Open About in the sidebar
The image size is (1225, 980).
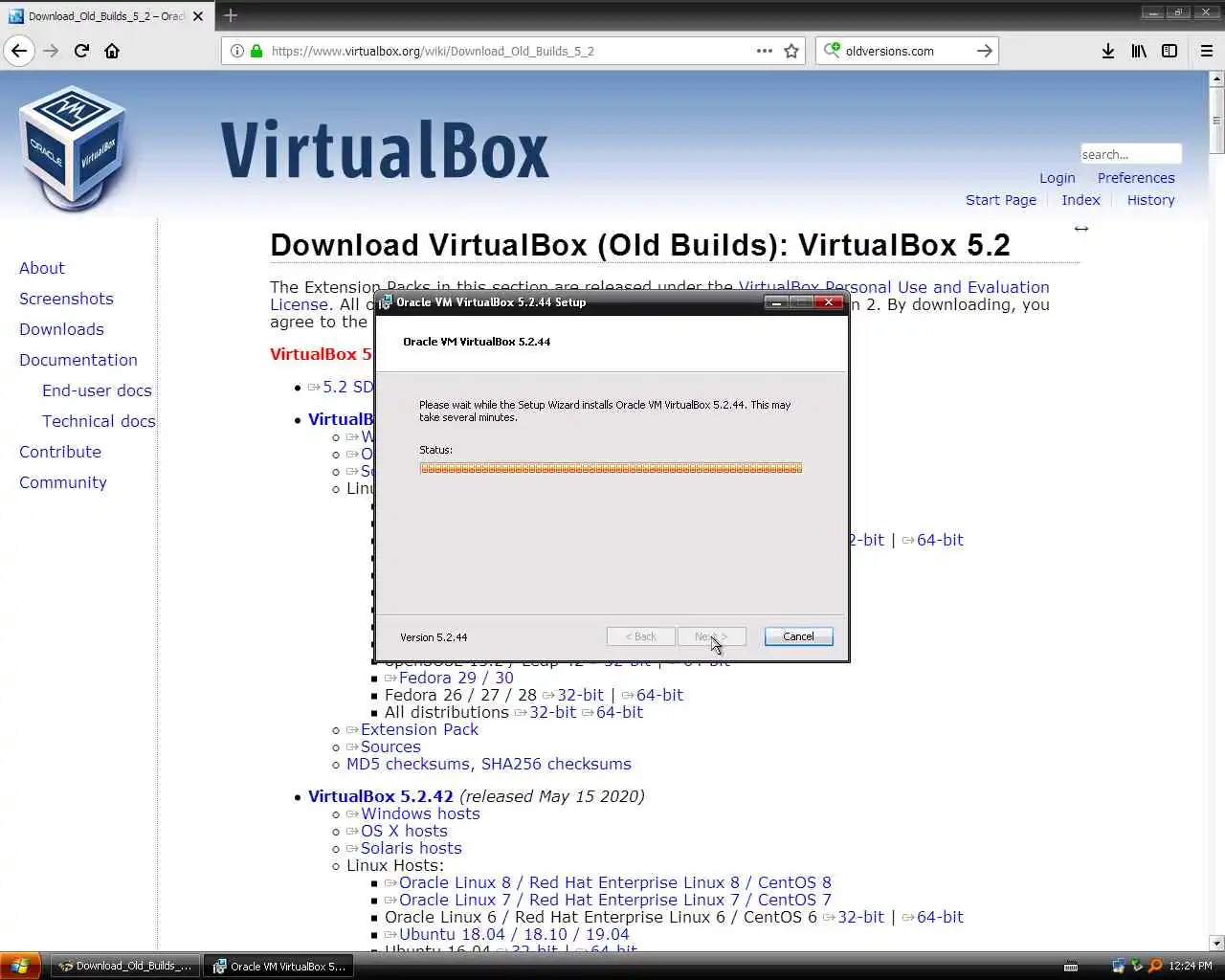42,268
